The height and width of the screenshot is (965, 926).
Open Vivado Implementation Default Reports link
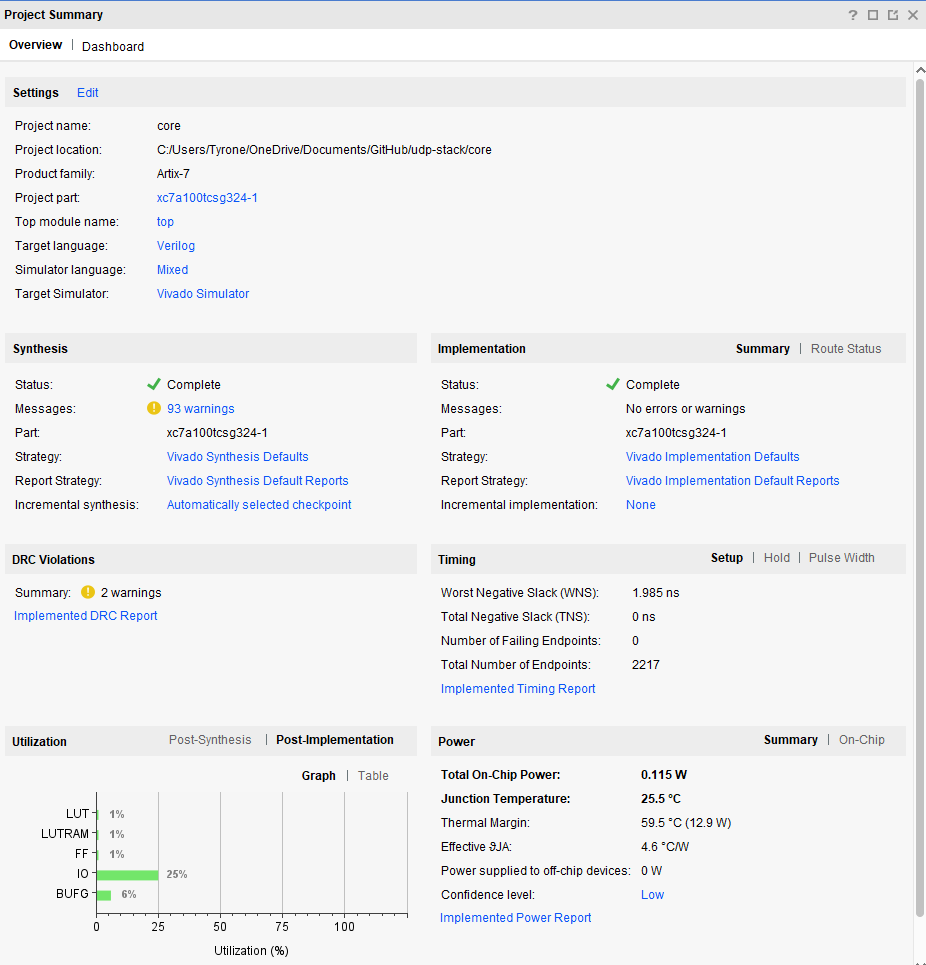click(732, 481)
